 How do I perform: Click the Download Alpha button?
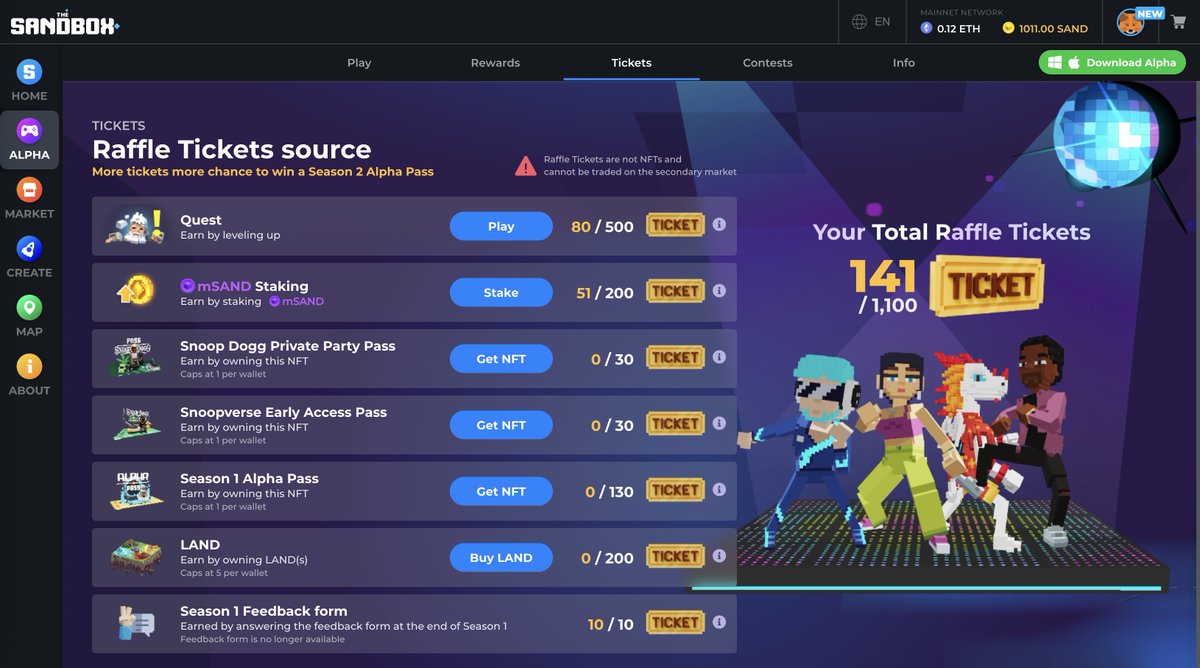(1112, 62)
